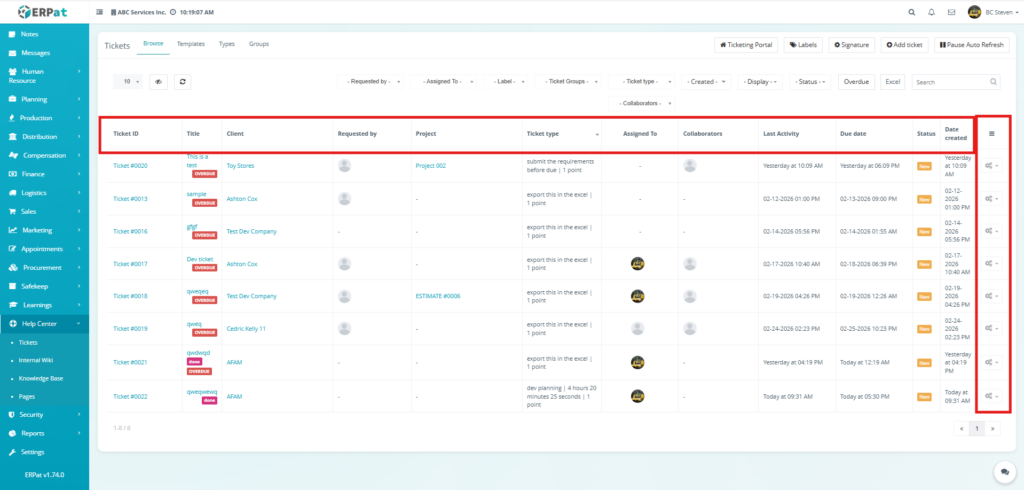Click the Add ticket button
1024x490 pixels.
[904, 45]
